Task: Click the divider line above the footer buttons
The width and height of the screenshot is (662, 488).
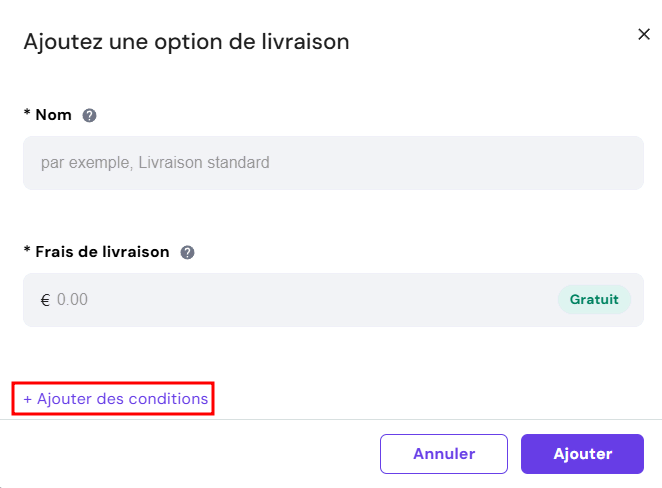Action: (x=331, y=419)
